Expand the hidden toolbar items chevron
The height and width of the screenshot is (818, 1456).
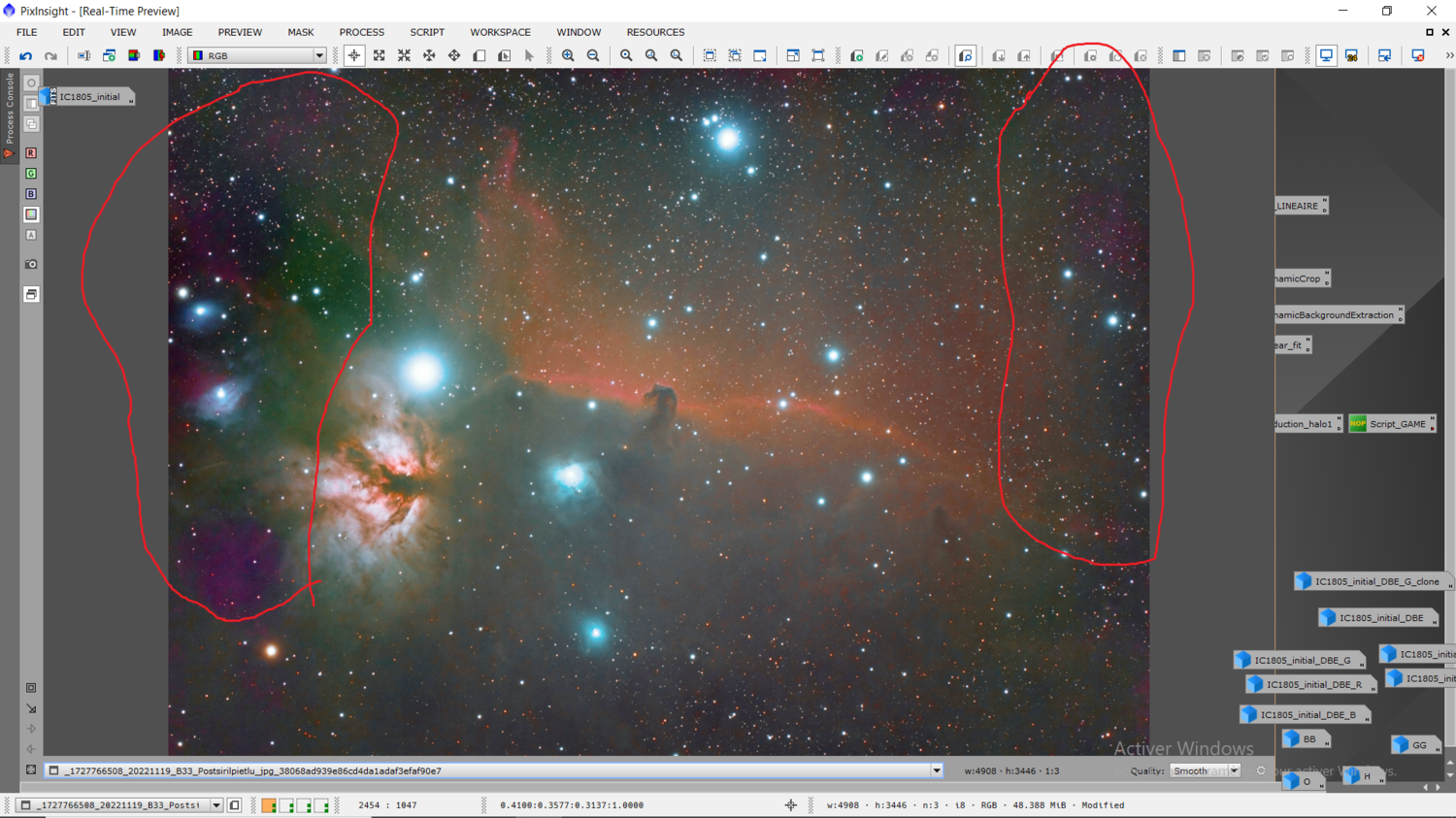(1449, 56)
